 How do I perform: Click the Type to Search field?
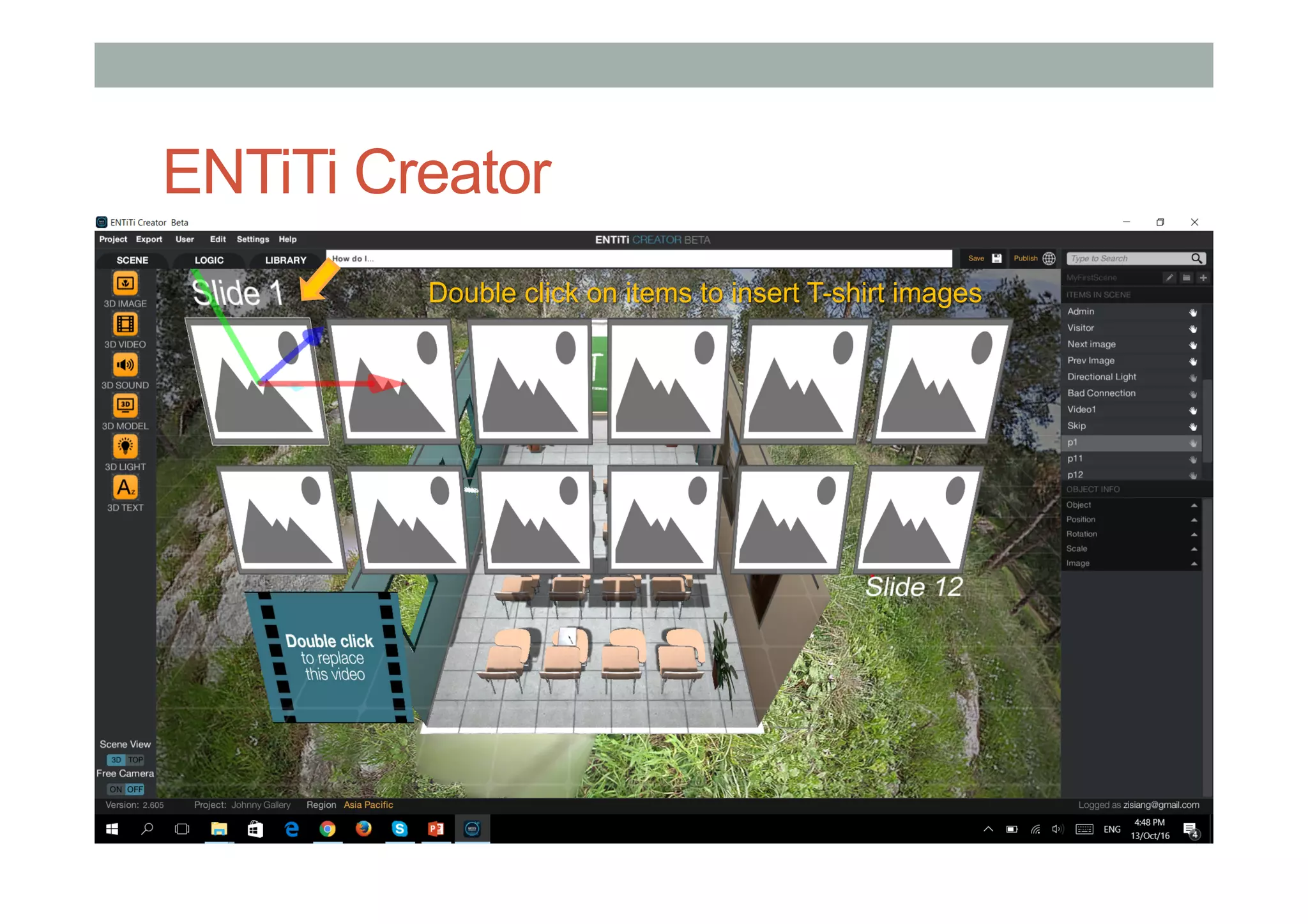(x=1128, y=259)
